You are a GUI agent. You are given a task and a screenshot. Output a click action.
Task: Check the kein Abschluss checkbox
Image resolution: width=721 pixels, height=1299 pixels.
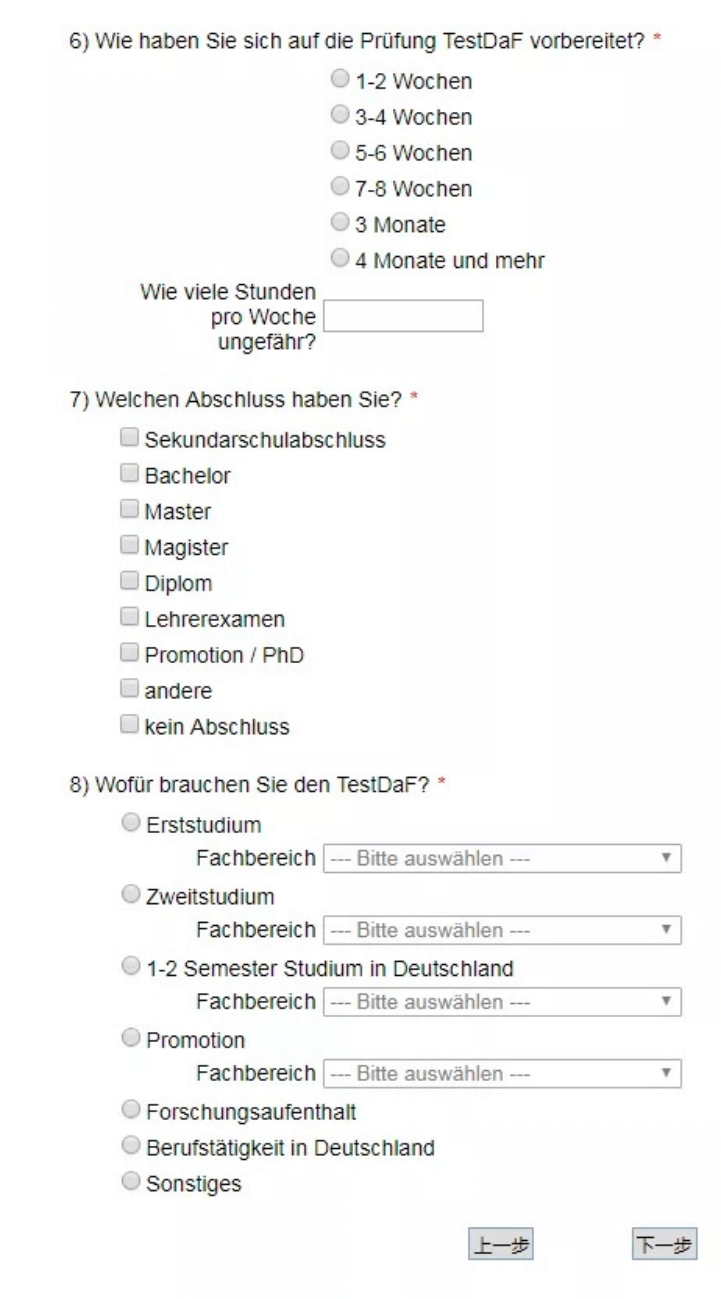click(x=128, y=726)
